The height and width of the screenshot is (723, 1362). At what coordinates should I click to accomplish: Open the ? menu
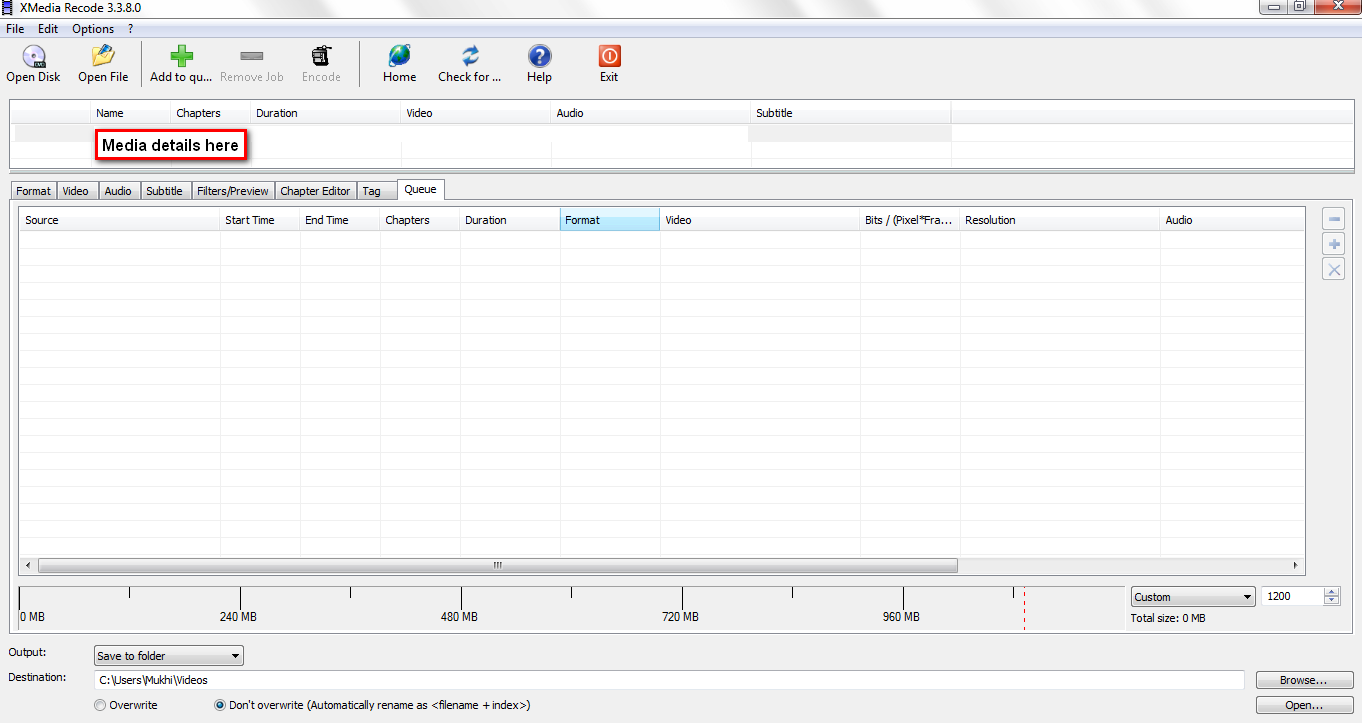130,29
